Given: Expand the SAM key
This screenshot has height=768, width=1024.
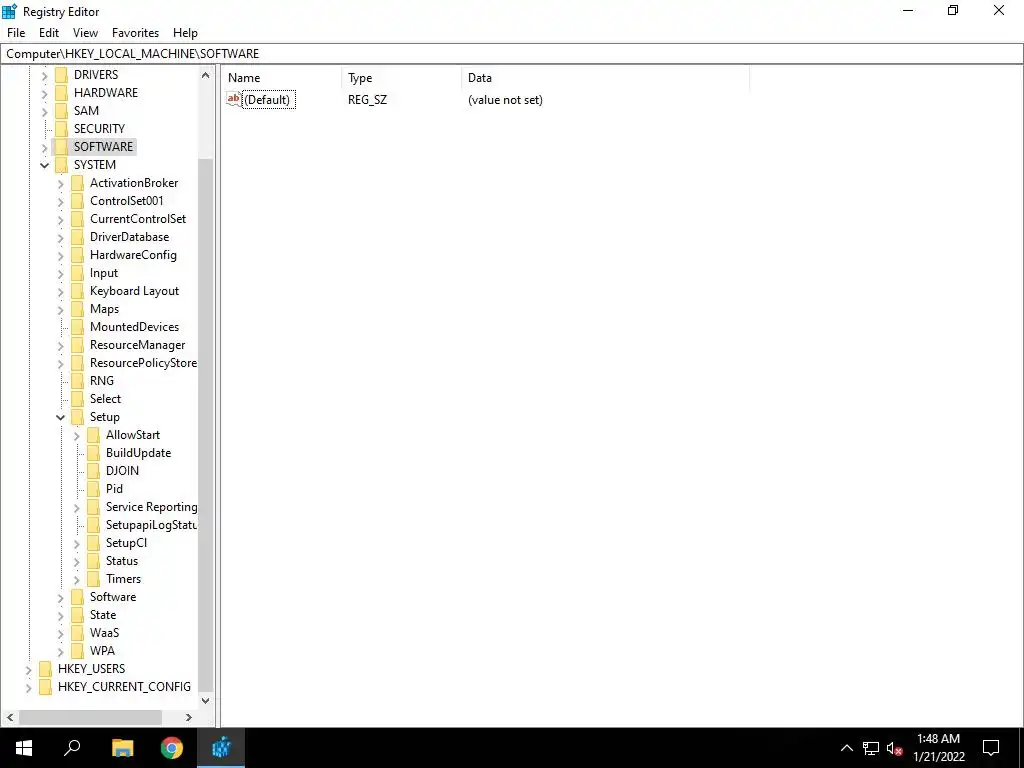Looking at the screenshot, I should pyautogui.click(x=44, y=112).
